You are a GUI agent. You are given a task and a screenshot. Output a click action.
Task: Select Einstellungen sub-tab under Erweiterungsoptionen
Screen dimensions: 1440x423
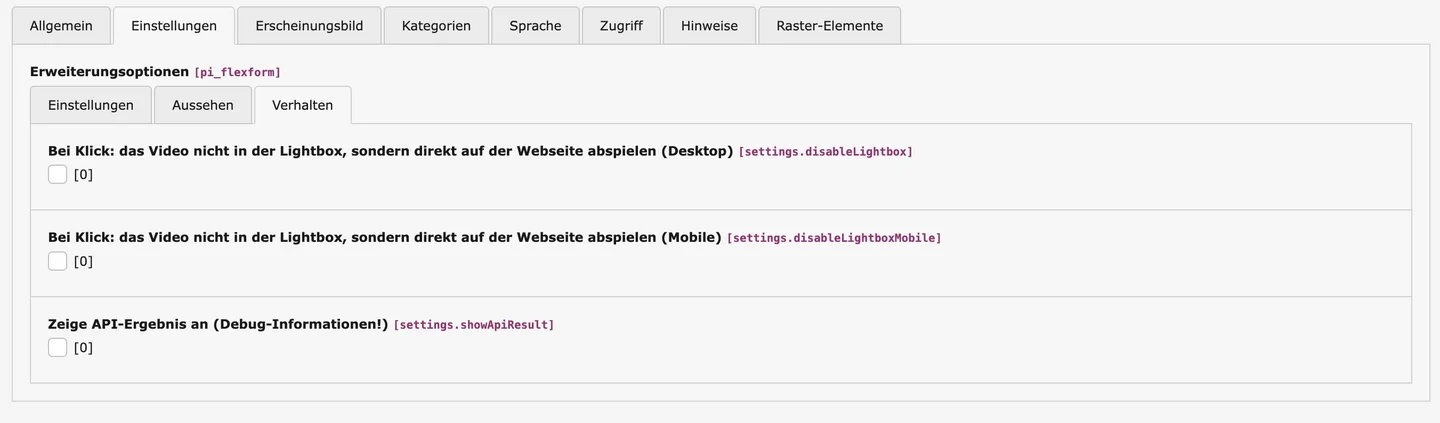(x=91, y=105)
